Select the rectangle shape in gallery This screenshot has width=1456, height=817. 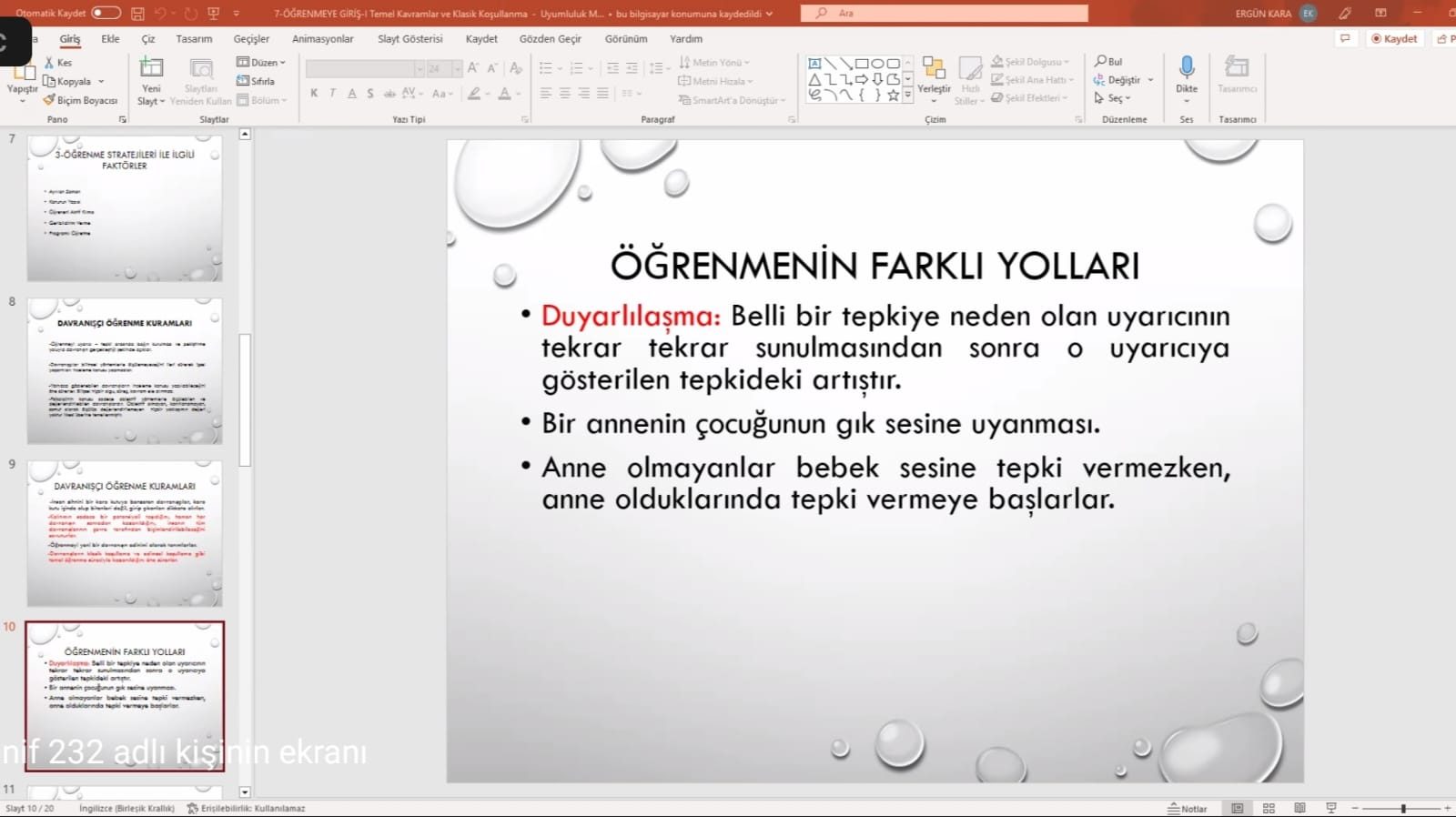click(861, 64)
